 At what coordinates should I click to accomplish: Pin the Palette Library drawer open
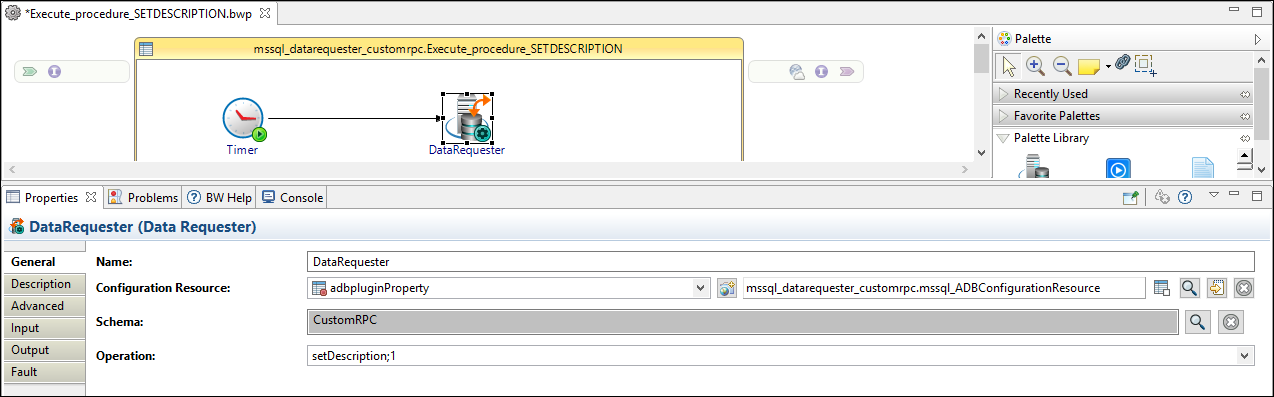(x=1245, y=138)
